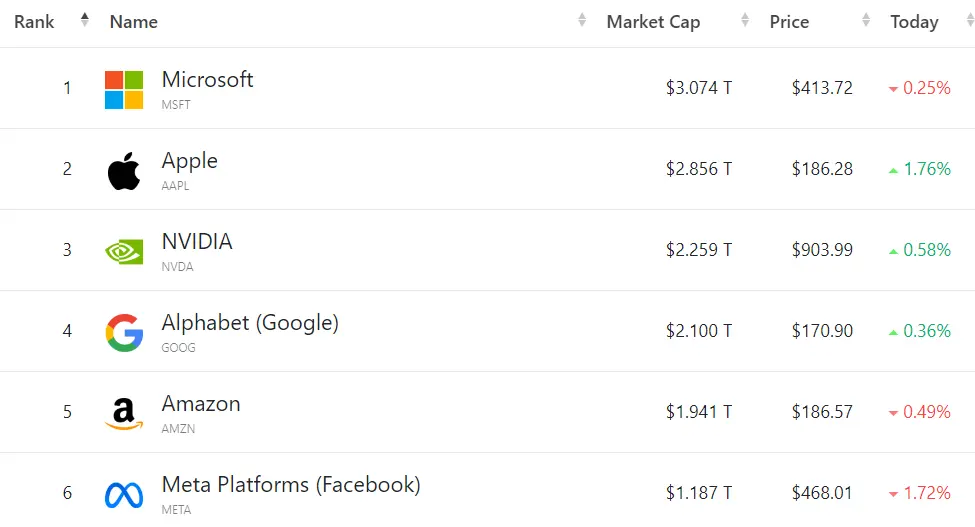Click the Microsoft four-square logo

[124, 89]
